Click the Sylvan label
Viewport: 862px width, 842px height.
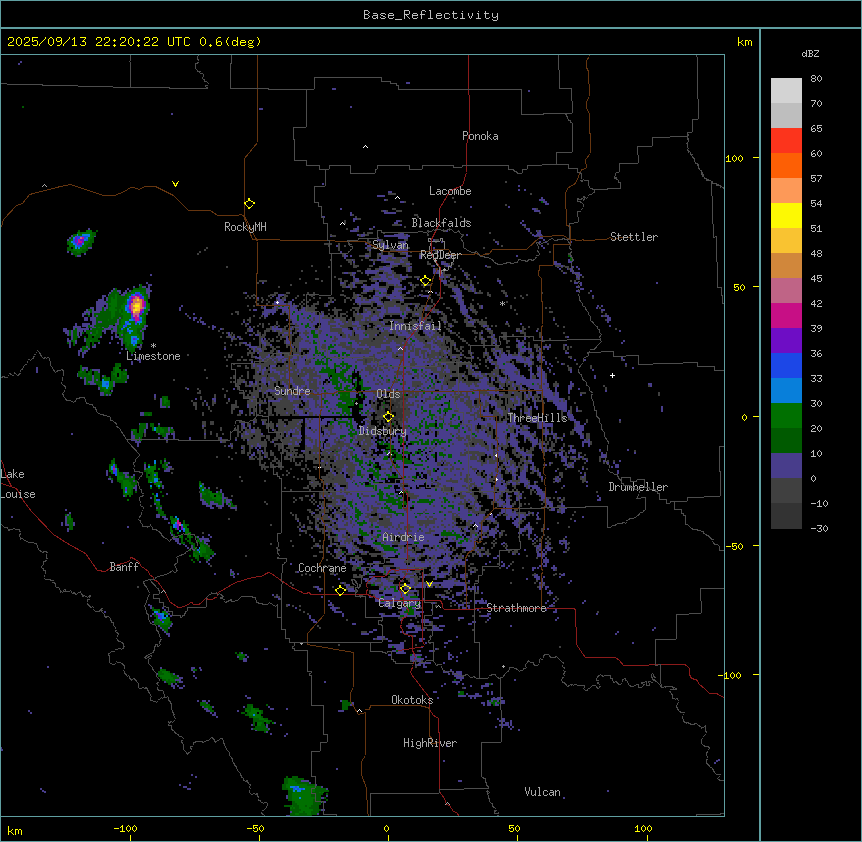[x=390, y=245]
